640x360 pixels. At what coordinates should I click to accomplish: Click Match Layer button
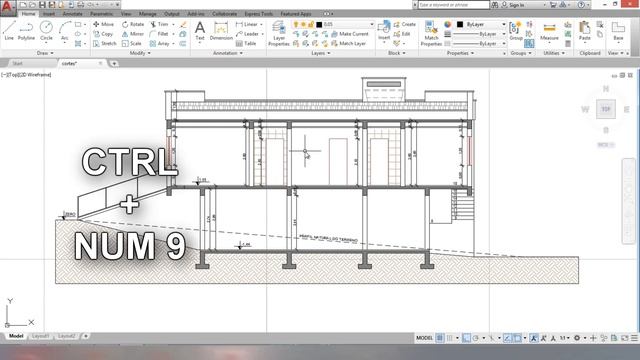(348, 43)
